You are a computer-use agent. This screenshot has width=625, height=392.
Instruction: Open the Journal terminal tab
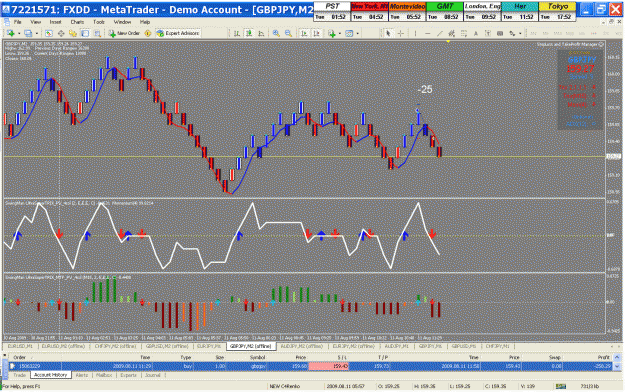(153, 375)
